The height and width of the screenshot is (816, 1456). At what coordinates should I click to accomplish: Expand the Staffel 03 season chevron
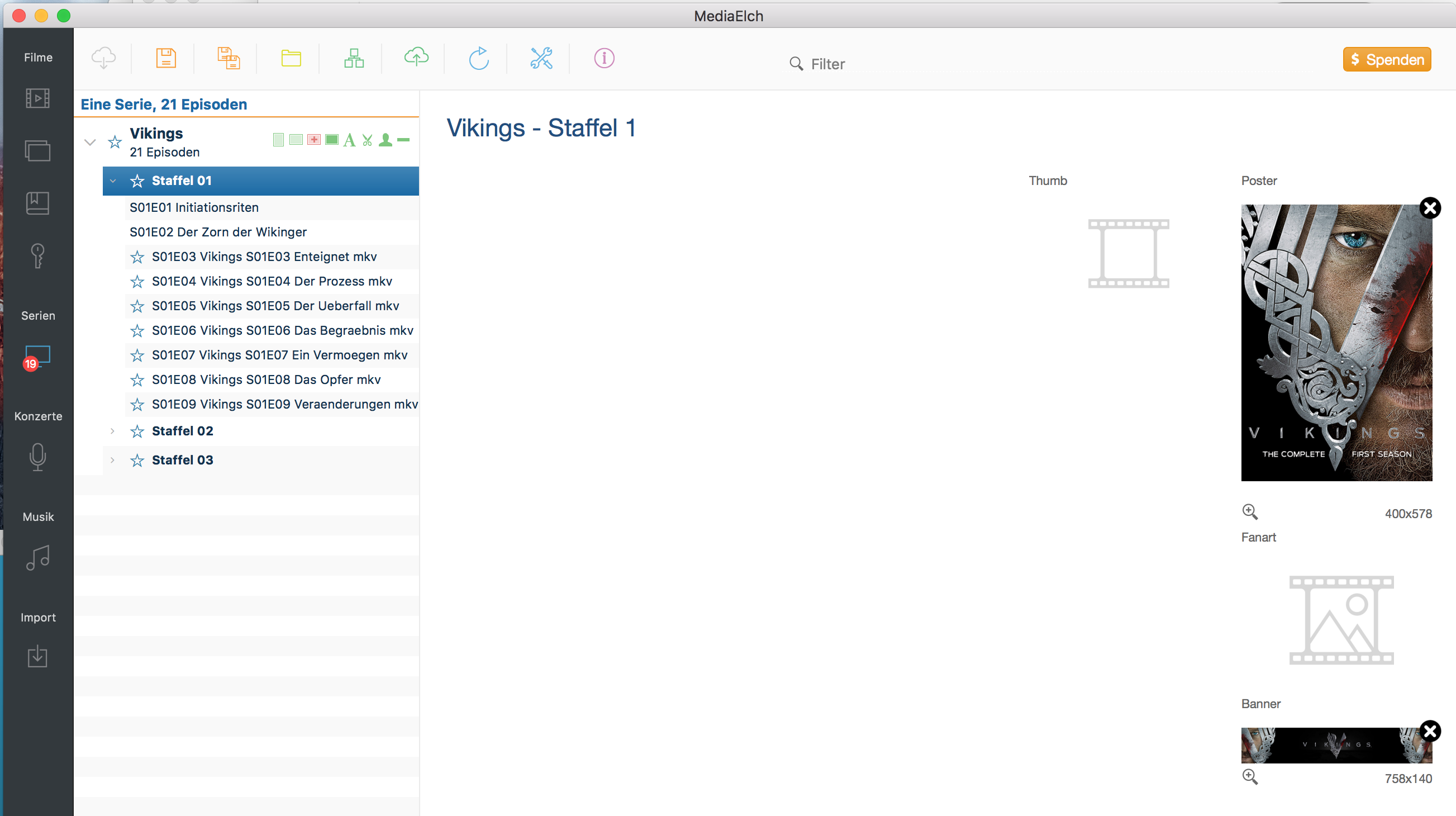112,460
